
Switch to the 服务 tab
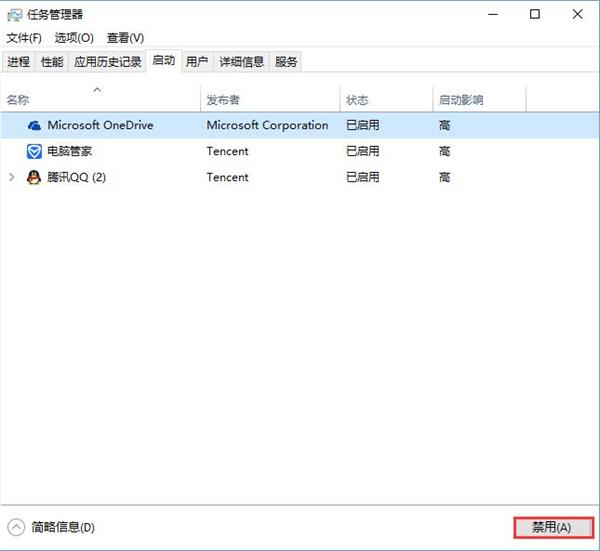286,62
